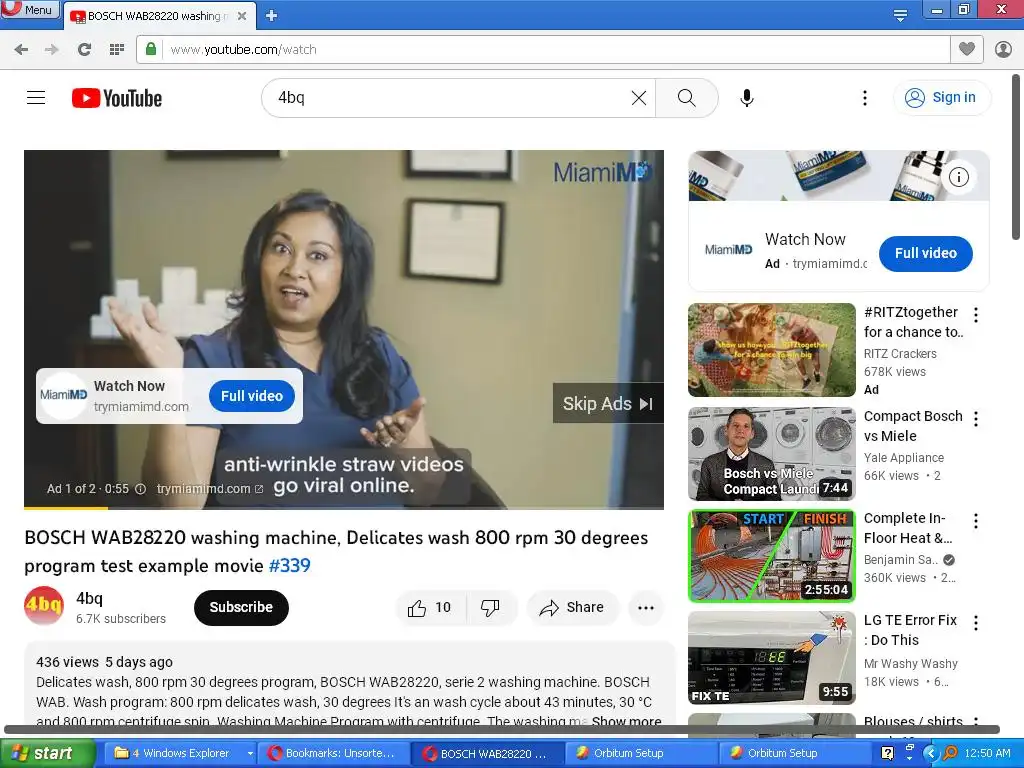Subscribe to the 4bq channel
The height and width of the screenshot is (768, 1024).
tap(241, 607)
